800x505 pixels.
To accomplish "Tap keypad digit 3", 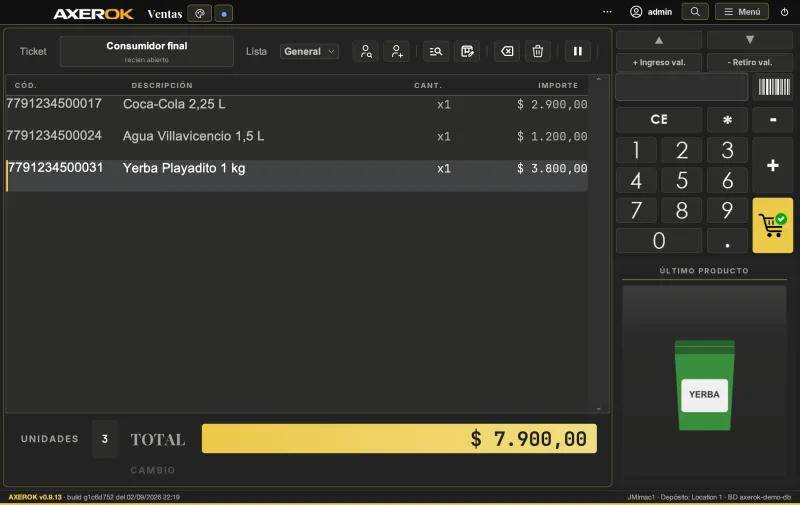I will (727, 150).
